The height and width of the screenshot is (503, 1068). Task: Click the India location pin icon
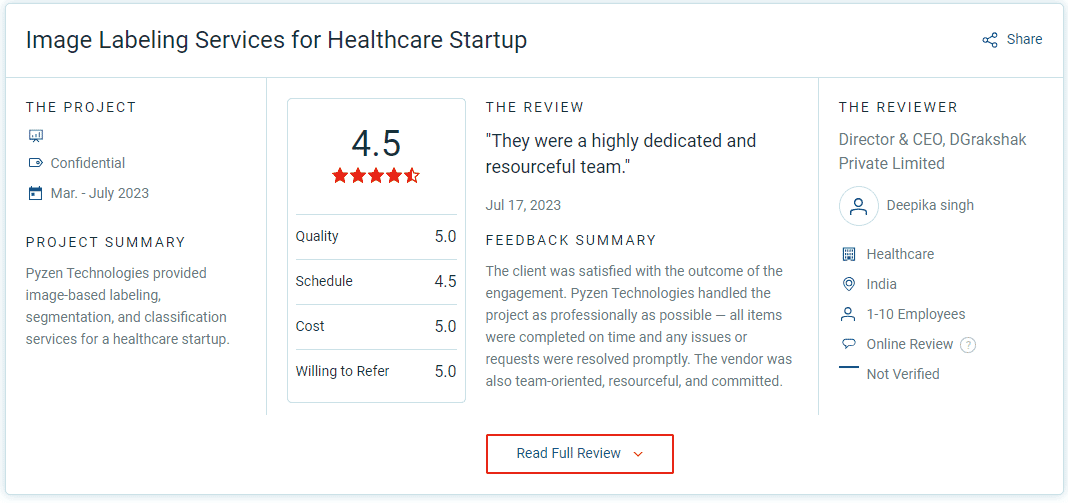tap(848, 284)
